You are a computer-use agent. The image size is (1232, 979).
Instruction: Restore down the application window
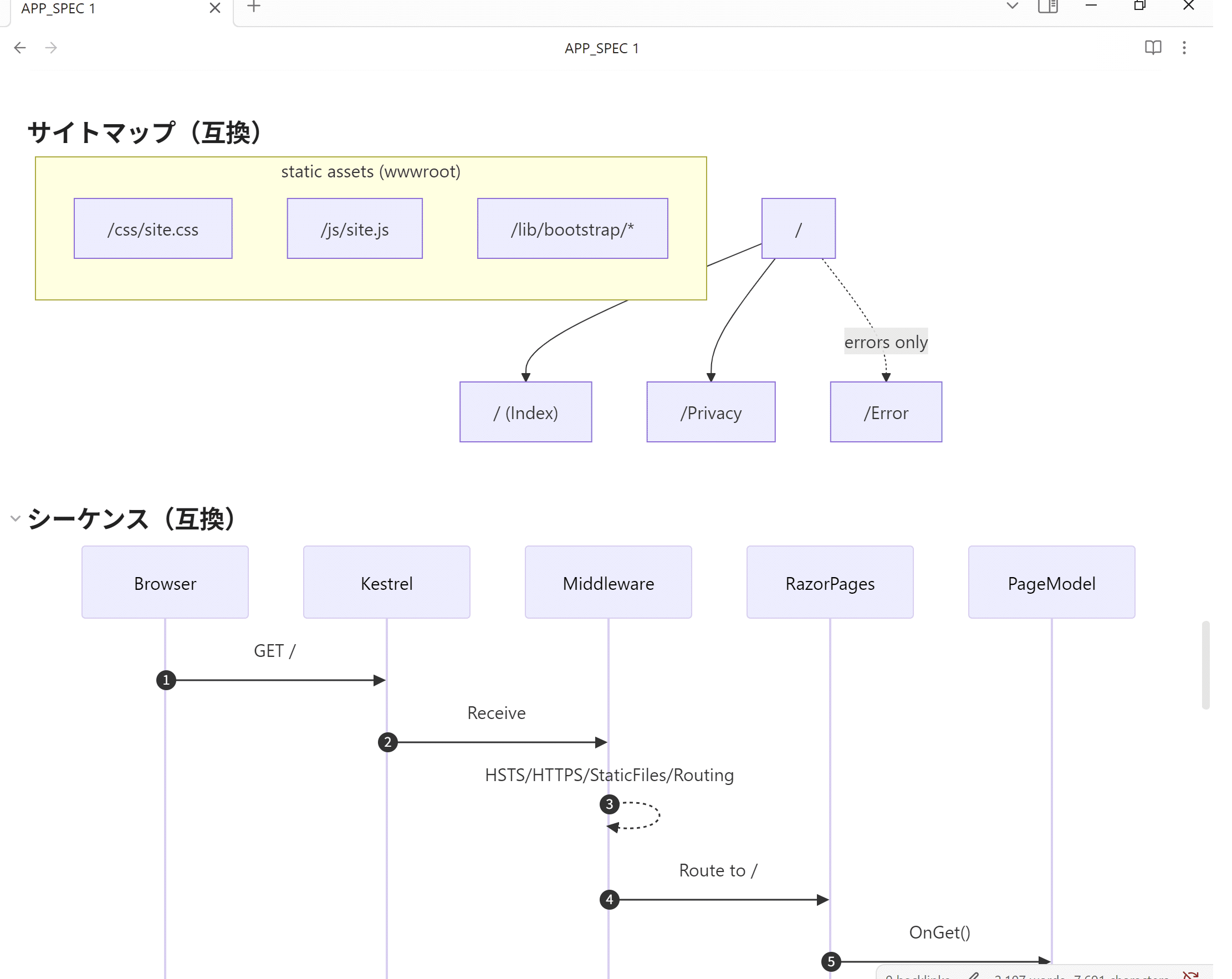[1139, 6]
